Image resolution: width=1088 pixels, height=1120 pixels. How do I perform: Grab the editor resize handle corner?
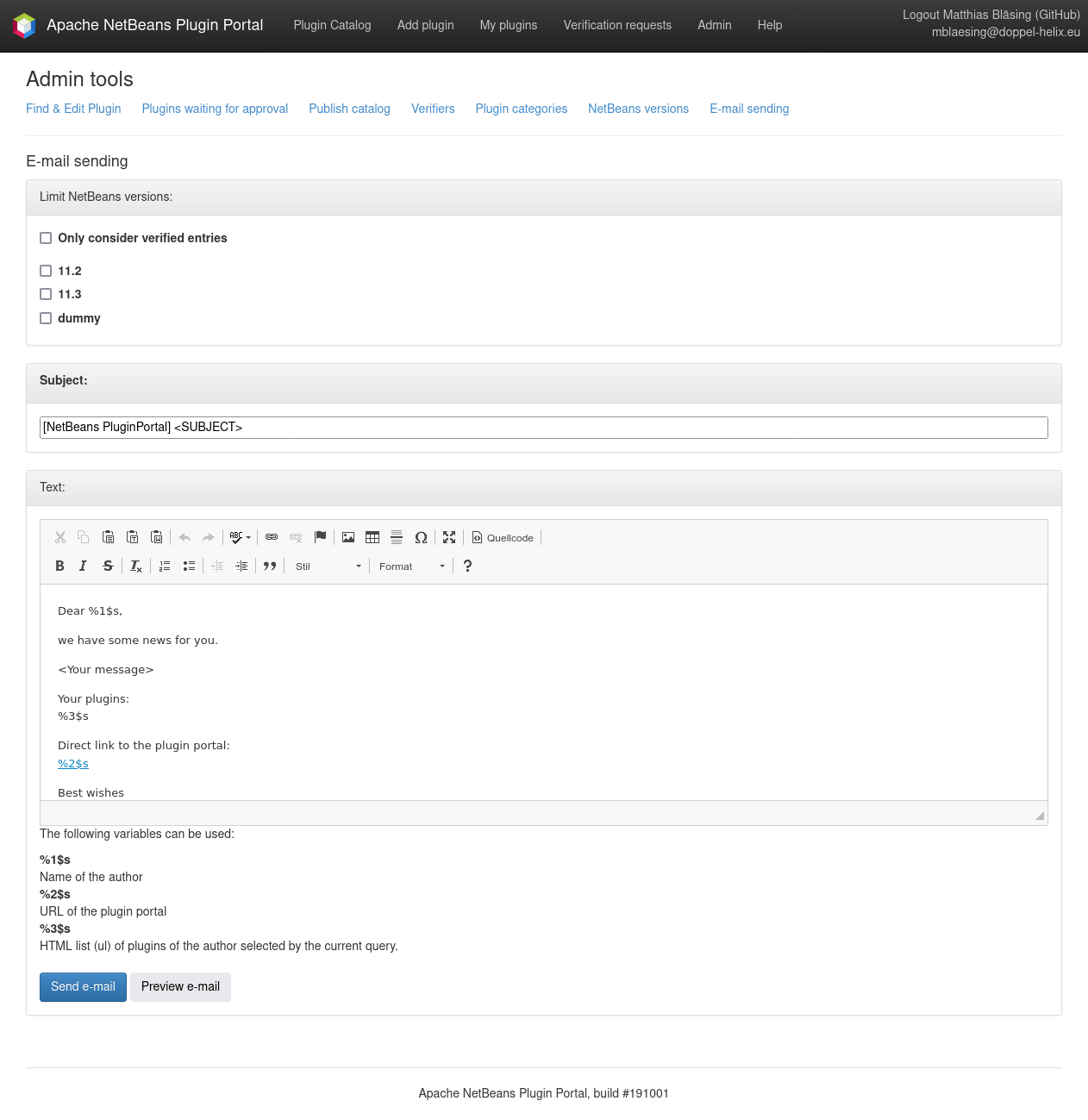pyautogui.click(x=1040, y=816)
